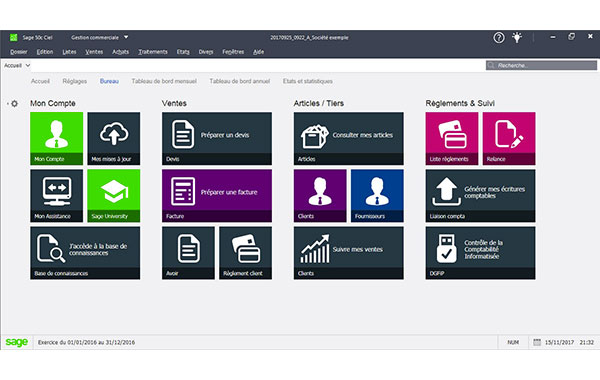The width and height of the screenshot is (600, 380).
Task: Click the Sage 50c Ciel logo
Action: click(13, 38)
